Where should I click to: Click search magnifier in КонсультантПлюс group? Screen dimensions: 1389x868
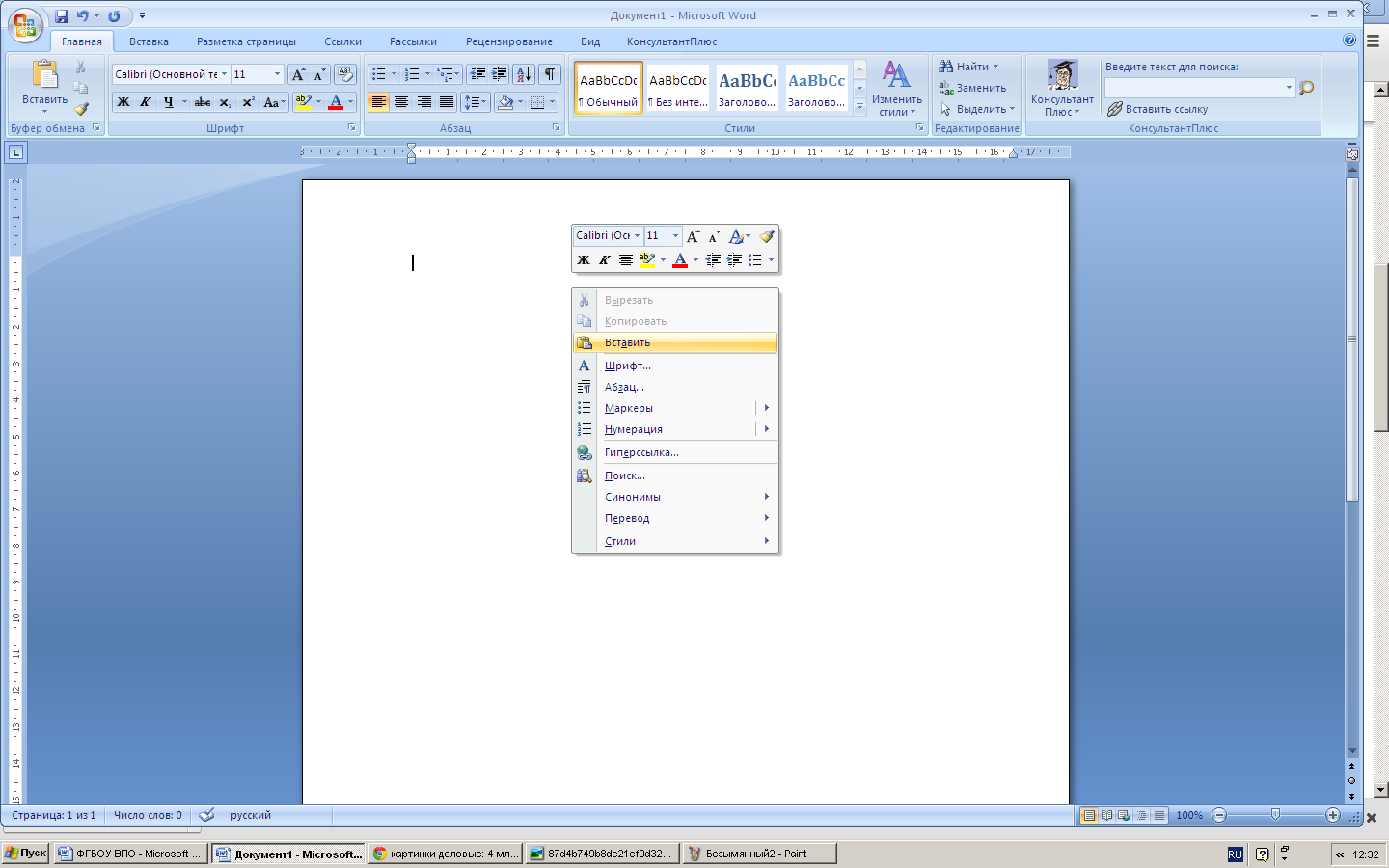[x=1307, y=88]
